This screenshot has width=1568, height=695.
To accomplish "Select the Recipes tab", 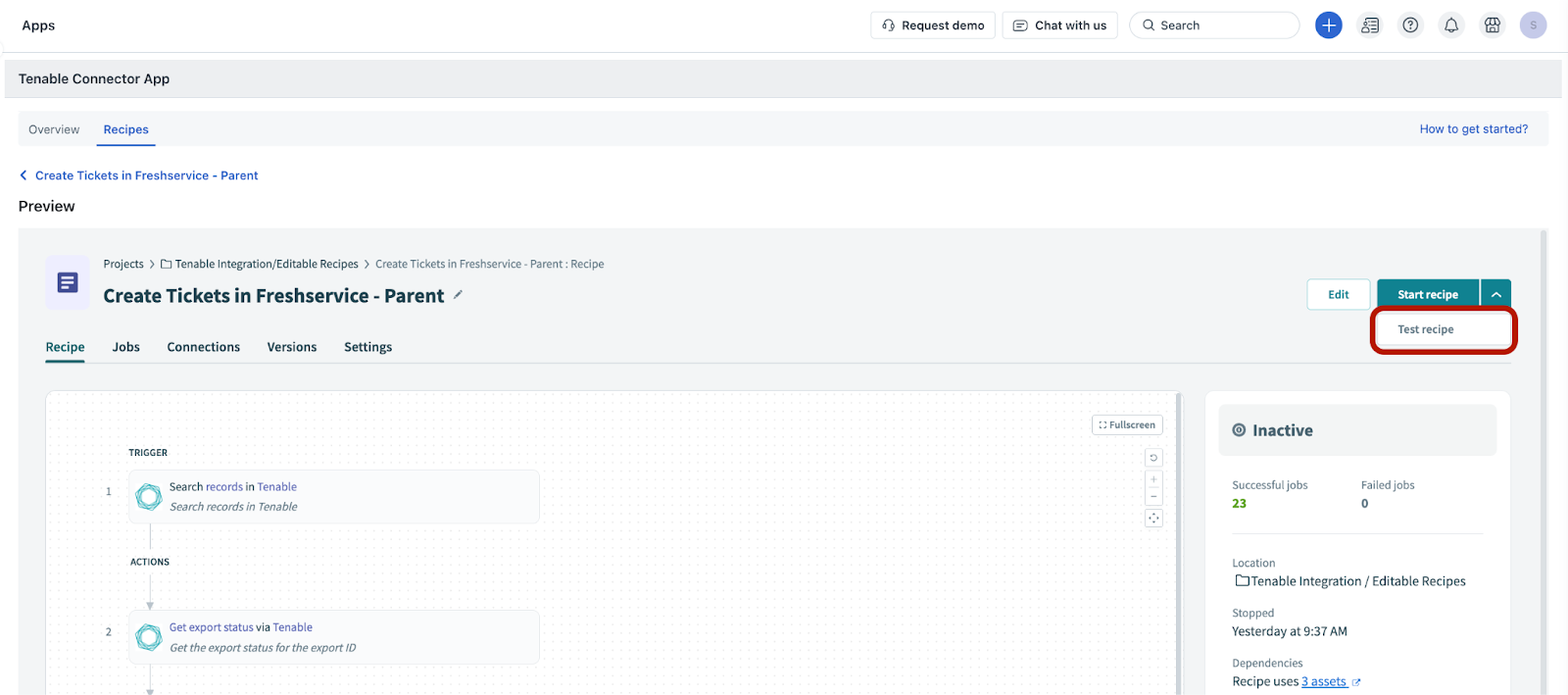I will pos(126,129).
